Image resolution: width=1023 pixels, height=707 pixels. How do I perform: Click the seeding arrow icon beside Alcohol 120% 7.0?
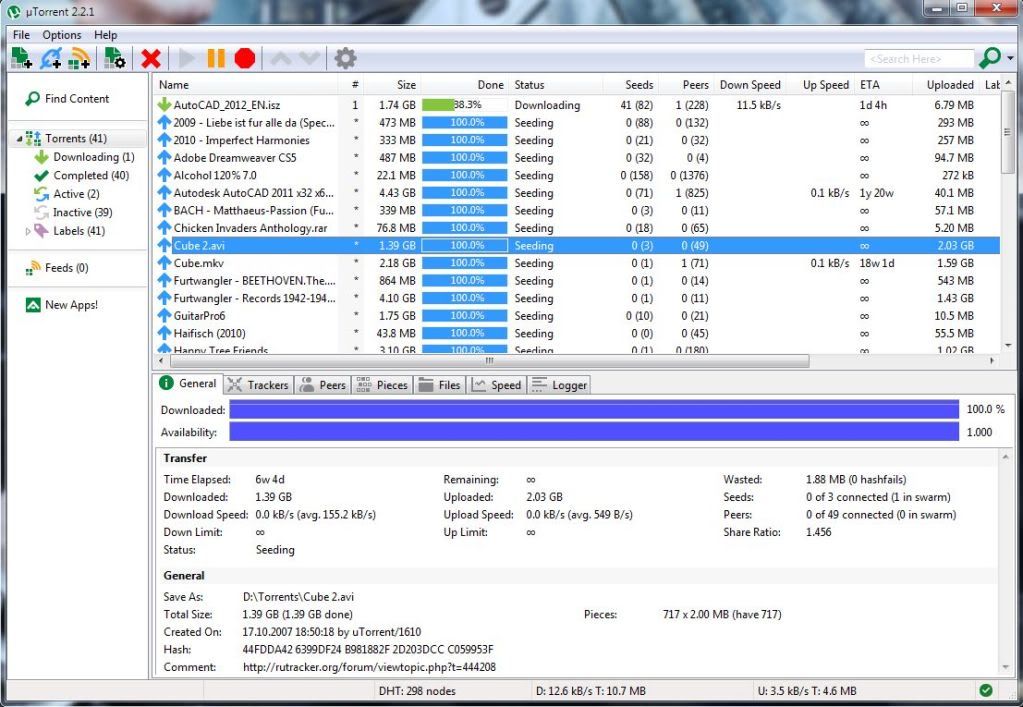tap(164, 175)
